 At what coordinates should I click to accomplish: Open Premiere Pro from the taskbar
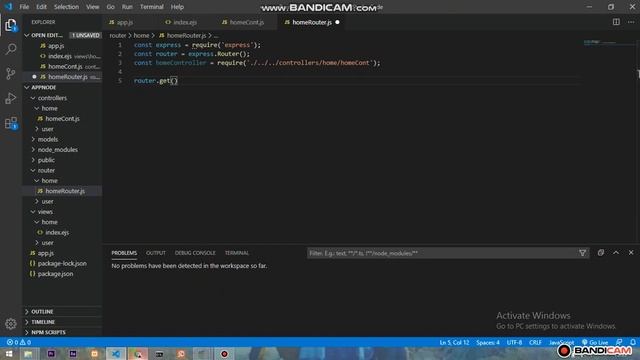tap(51, 353)
